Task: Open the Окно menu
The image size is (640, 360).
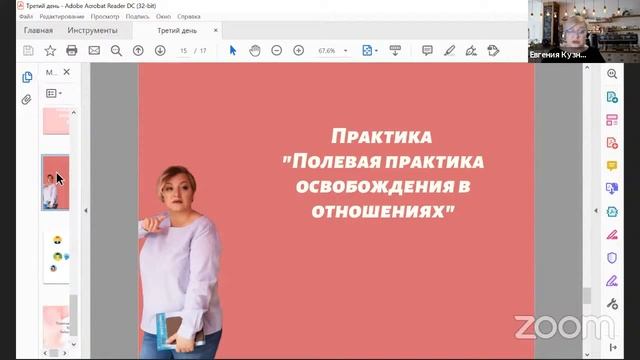Action: (163, 17)
